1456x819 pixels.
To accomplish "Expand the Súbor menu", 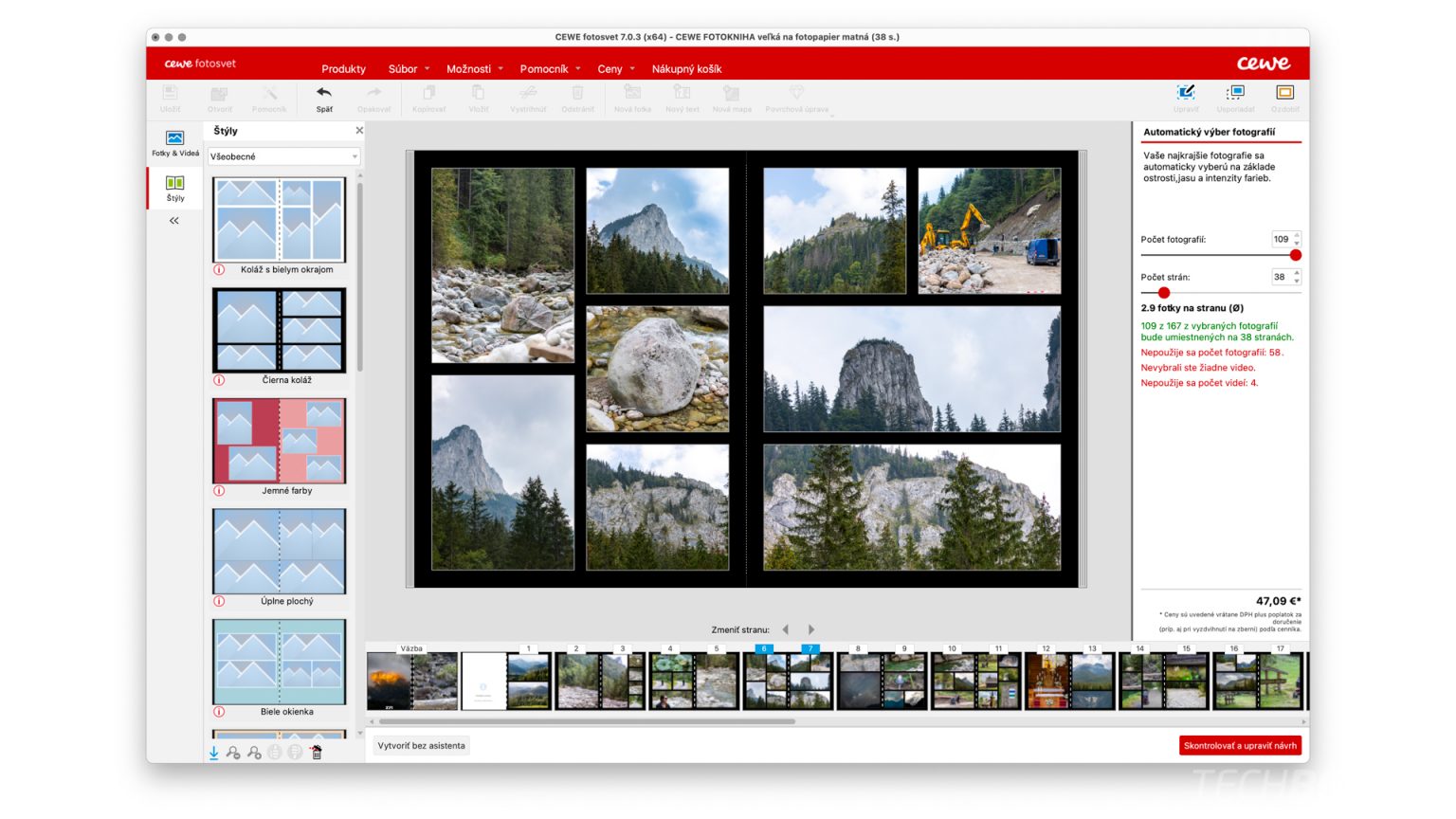I will [x=409, y=69].
